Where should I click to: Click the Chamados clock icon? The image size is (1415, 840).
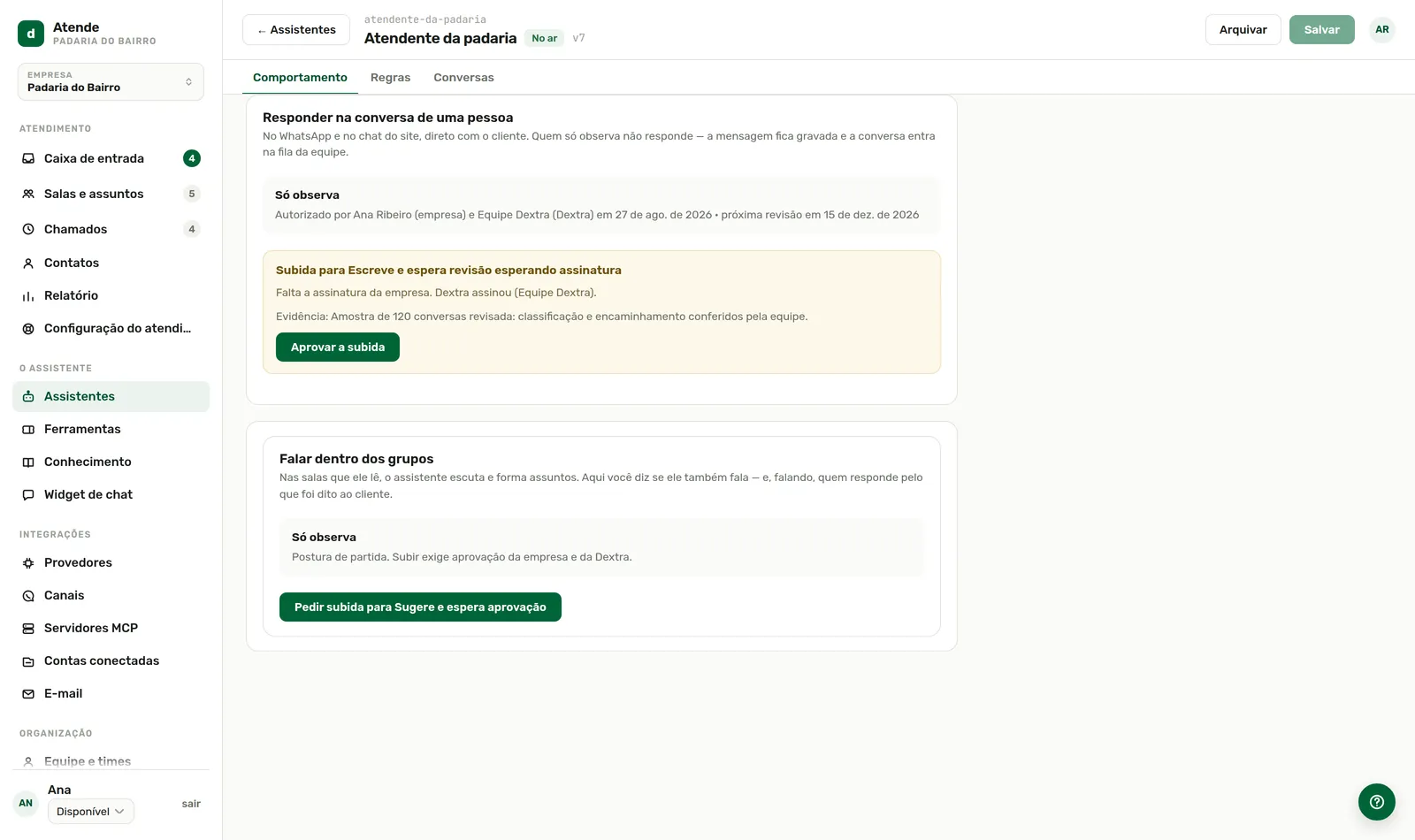click(28, 229)
